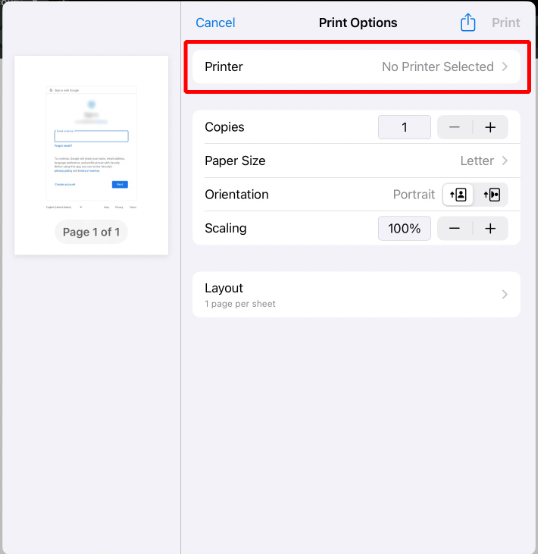Open the Layout page per sheet row

[356, 295]
